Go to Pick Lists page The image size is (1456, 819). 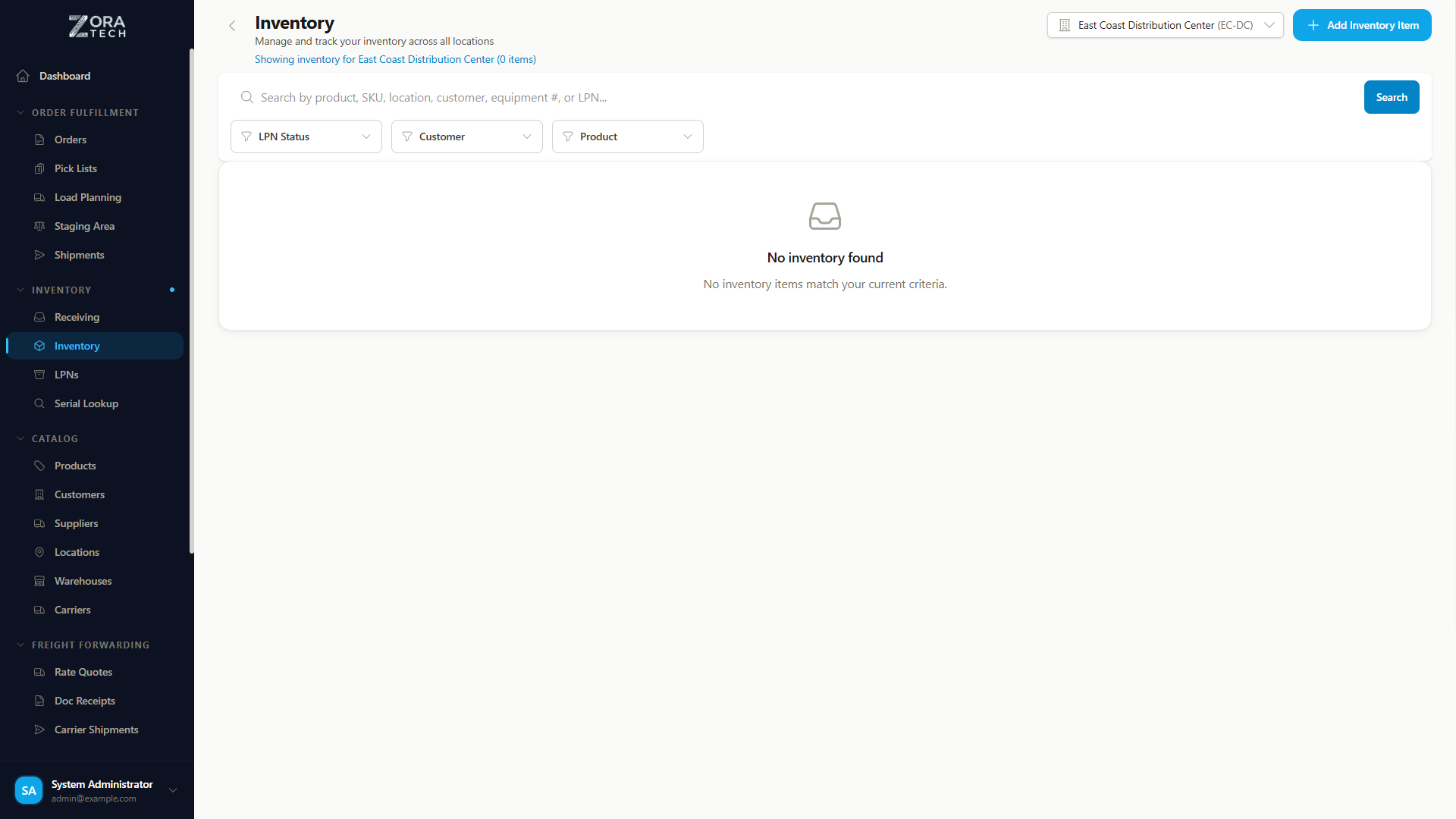[x=75, y=168]
